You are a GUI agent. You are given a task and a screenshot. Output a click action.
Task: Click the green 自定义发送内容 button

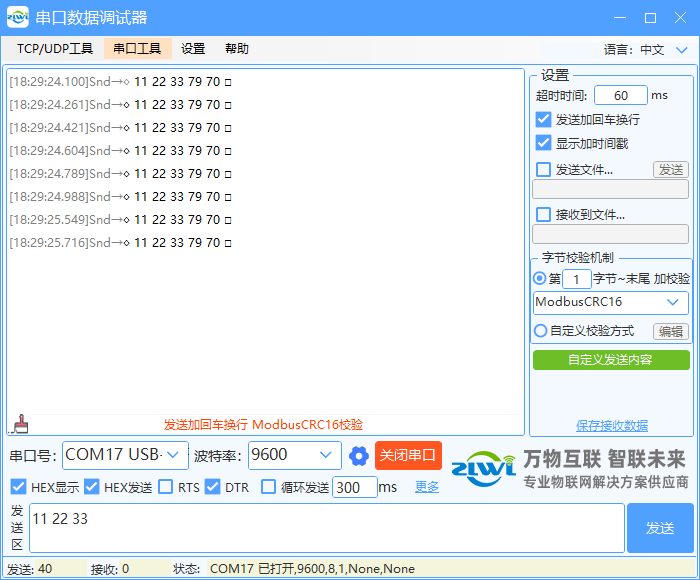click(x=611, y=360)
